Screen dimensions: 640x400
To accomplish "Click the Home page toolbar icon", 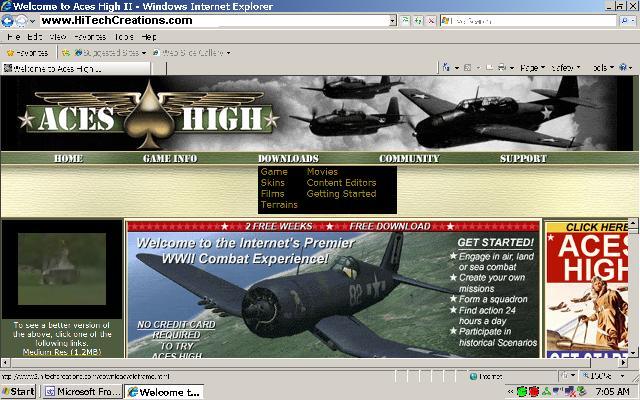I will (446, 67).
